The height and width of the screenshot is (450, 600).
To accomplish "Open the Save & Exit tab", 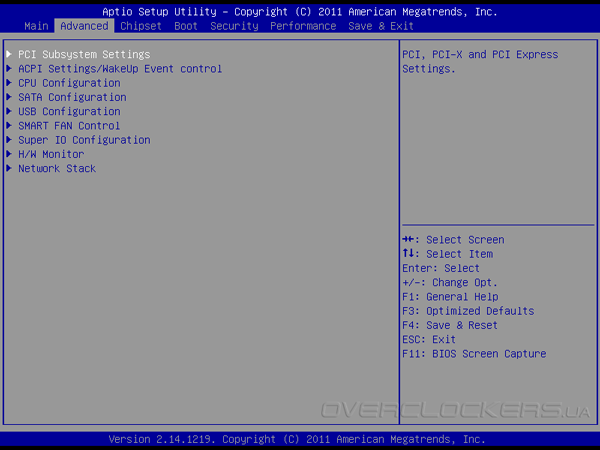I will pos(381,26).
